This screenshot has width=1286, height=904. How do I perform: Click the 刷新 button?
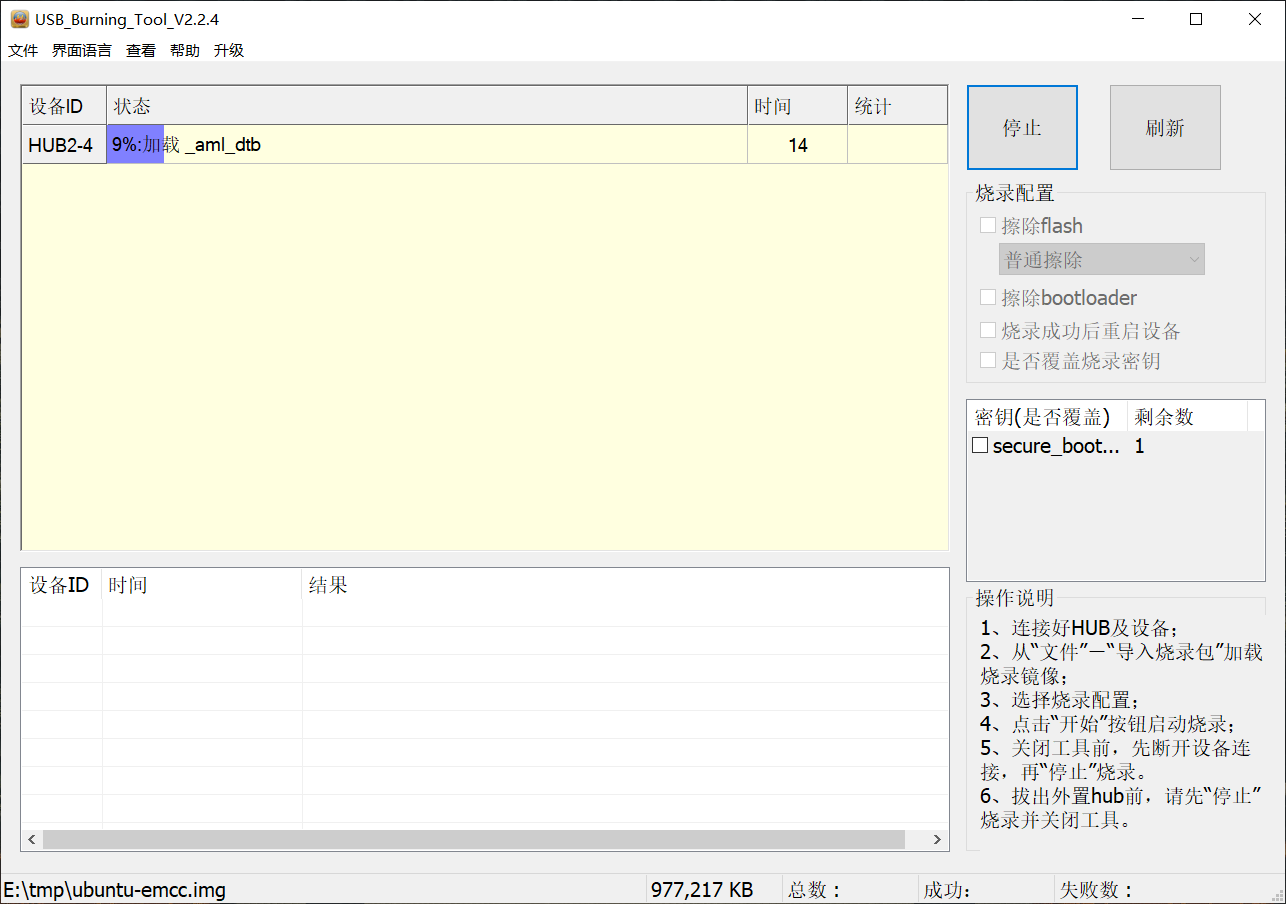(1165, 128)
